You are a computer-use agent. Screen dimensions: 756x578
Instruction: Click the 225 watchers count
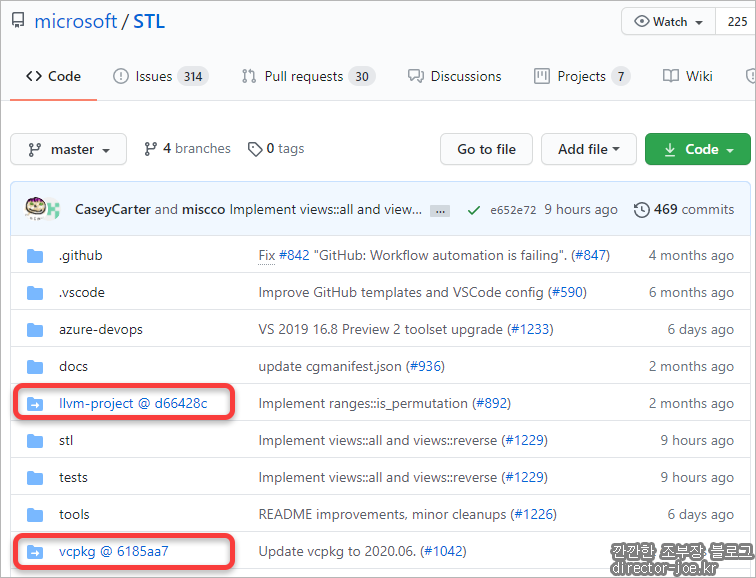[x=737, y=22]
